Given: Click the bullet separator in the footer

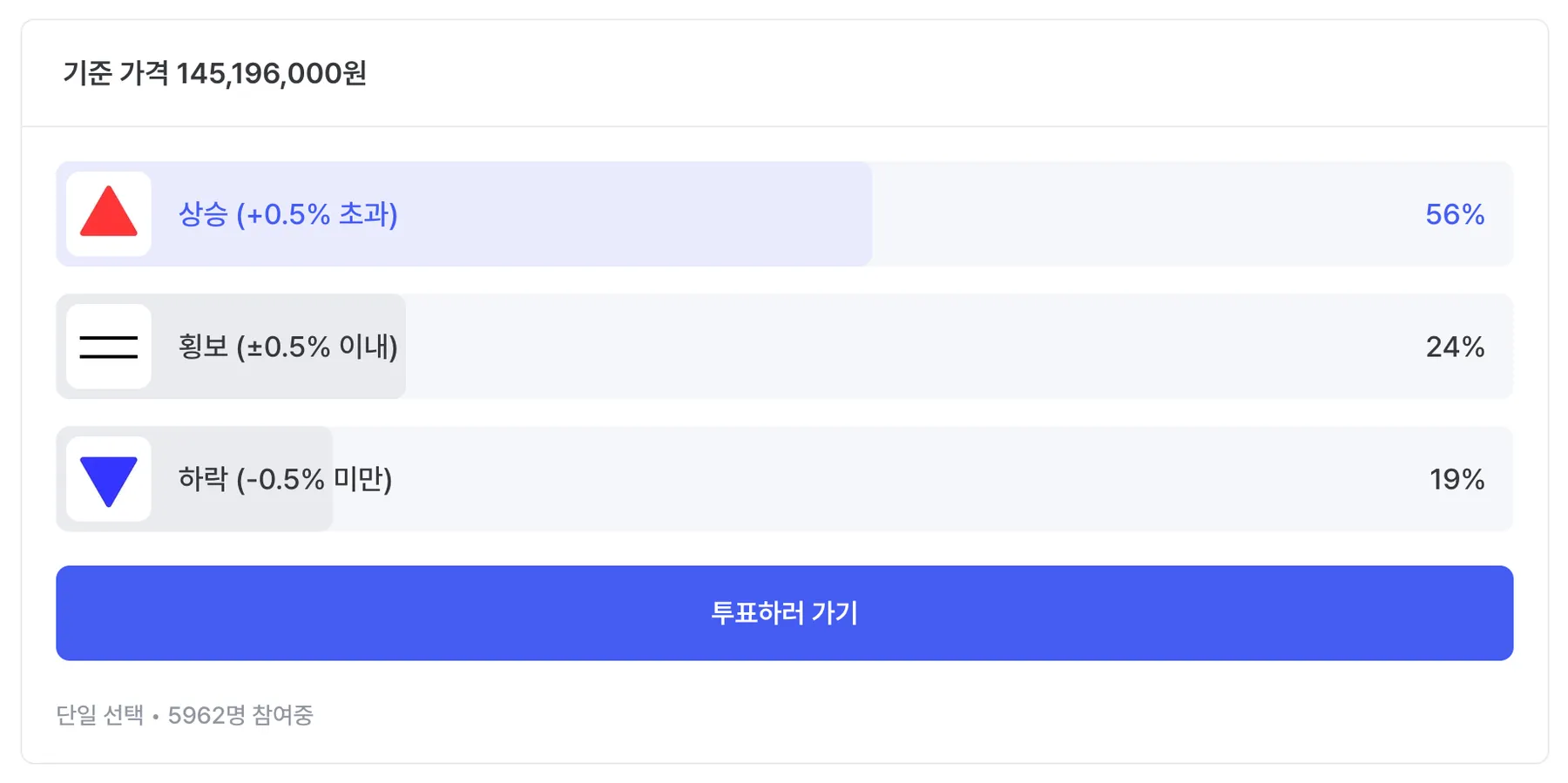Looking at the screenshot, I should click(155, 716).
